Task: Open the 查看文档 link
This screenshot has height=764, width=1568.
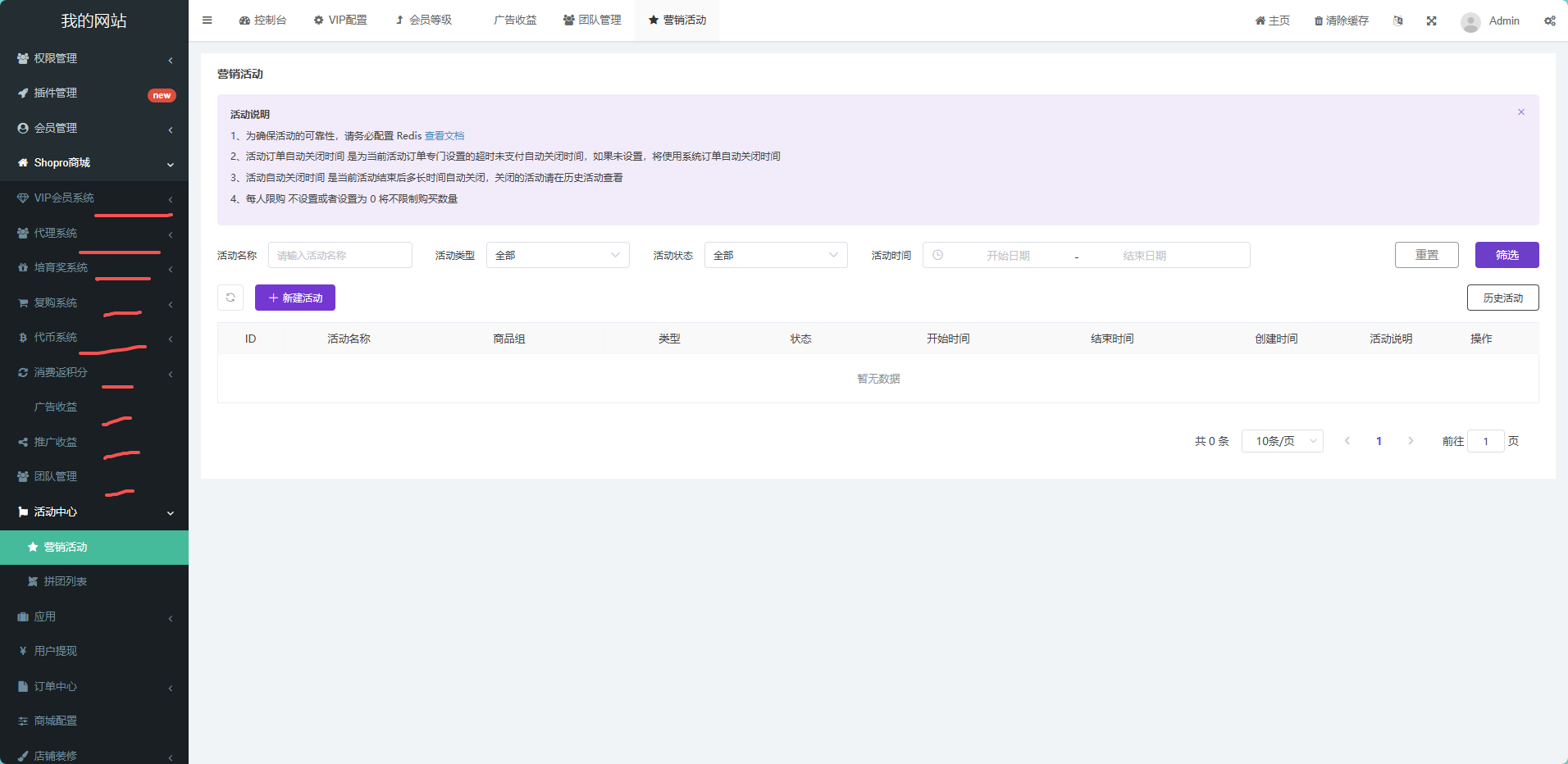Action: coord(444,136)
